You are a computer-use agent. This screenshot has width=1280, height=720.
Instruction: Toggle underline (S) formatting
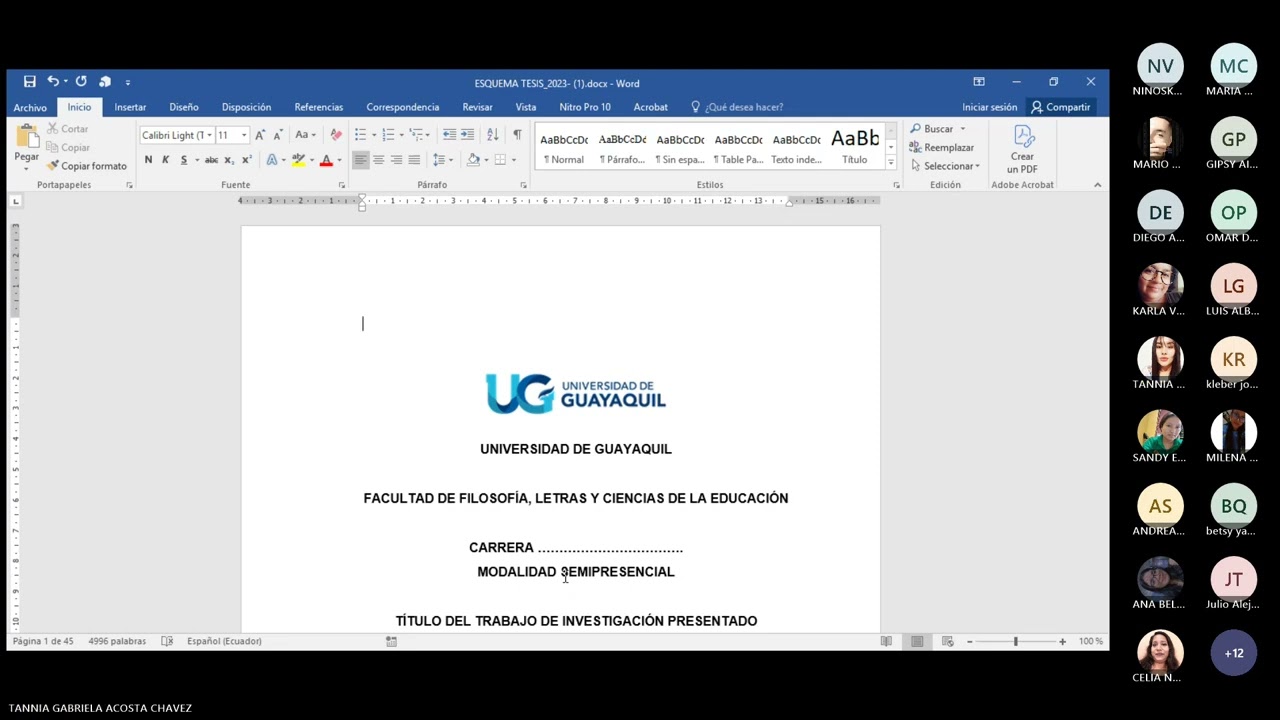pyautogui.click(x=183, y=160)
